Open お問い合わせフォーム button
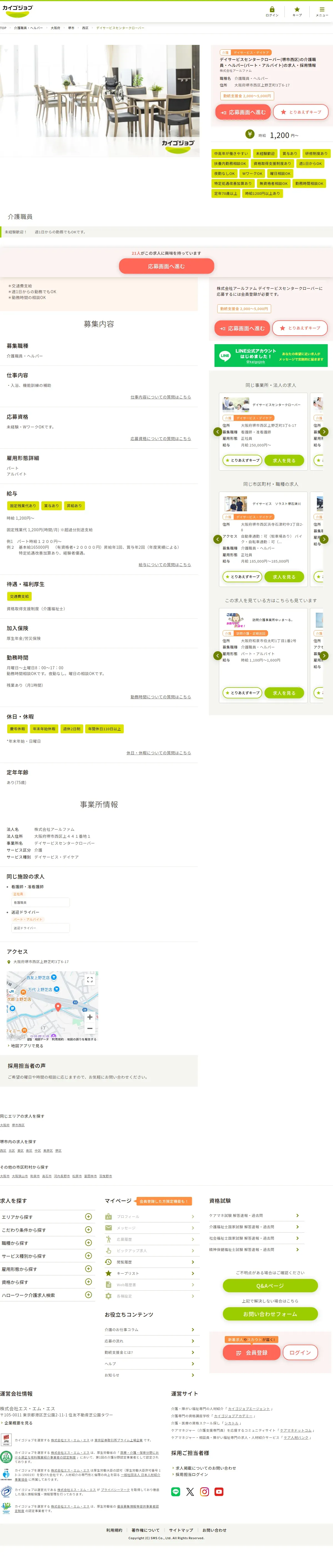 [270, 1314]
